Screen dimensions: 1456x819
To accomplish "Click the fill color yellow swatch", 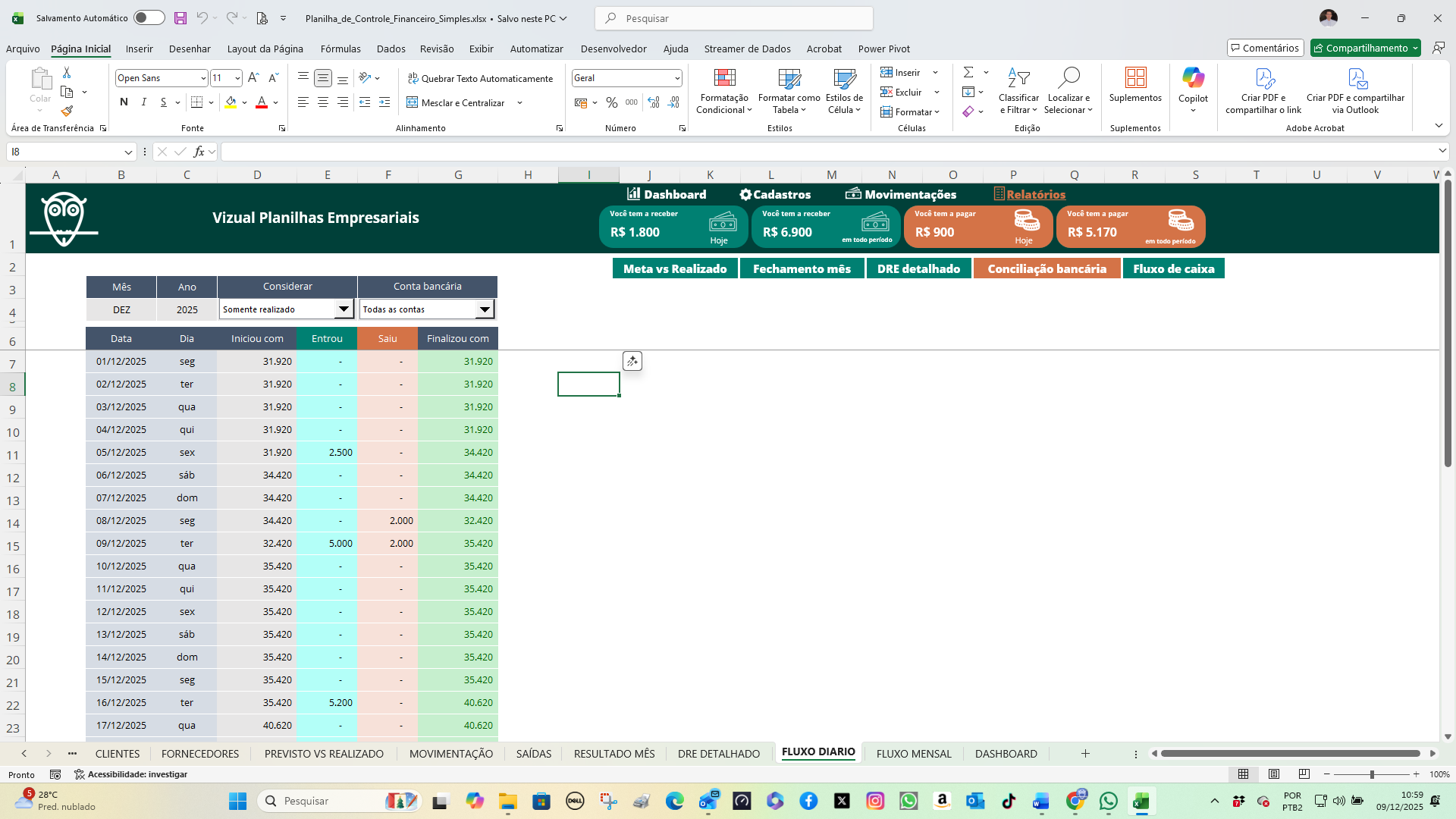I will (x=231, y=102).
